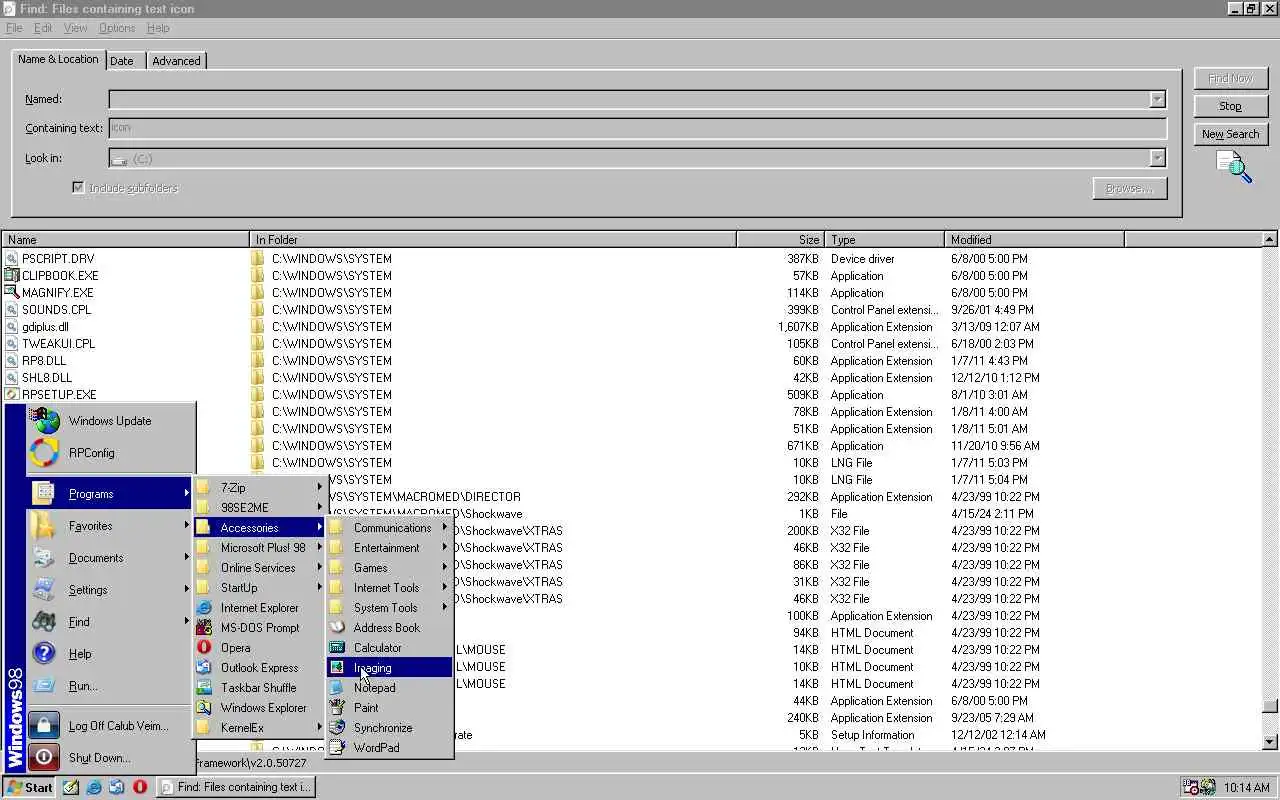1280x800 pixels.
Task: Select the PSCRIPT.DRV result
Action: (58, 259)
